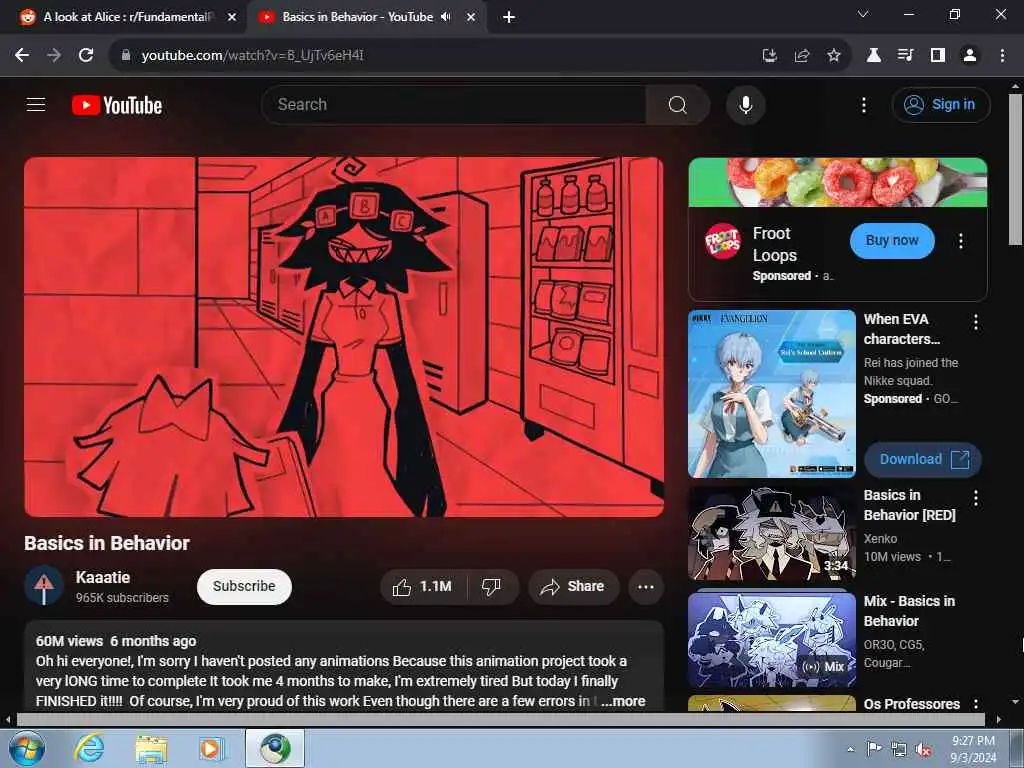1024x768 pixels.
Task: Click Froot Loops 'Buy now' button
Action: tap(892, 240)
